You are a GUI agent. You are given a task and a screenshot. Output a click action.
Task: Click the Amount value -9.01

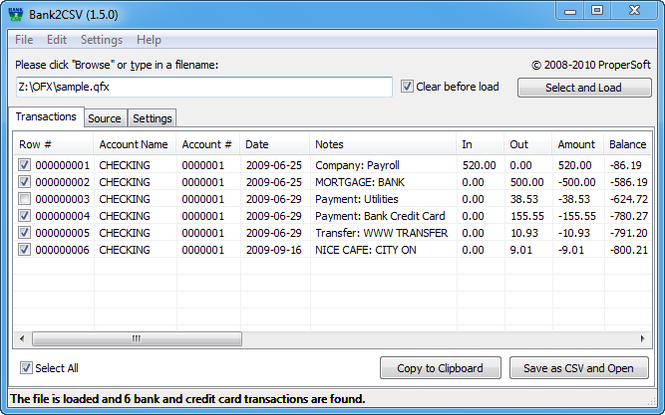pyautogui.click(x=571, y=250)
